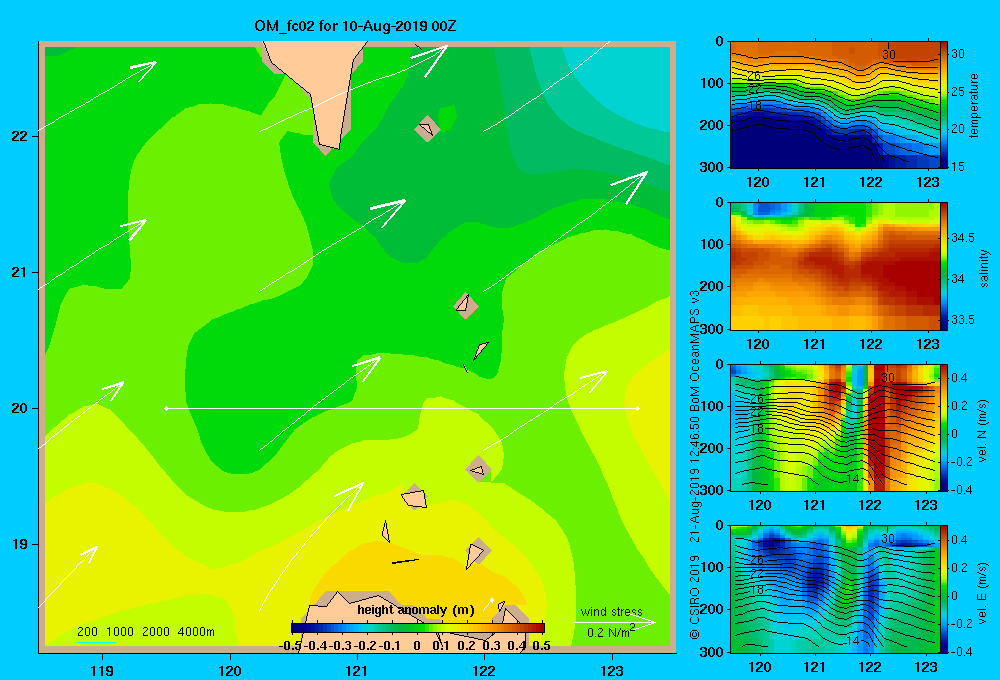
Task: Click the 33.5 tick on salinity colorbar
Action: pyautogui.click(x=962, y=320)
